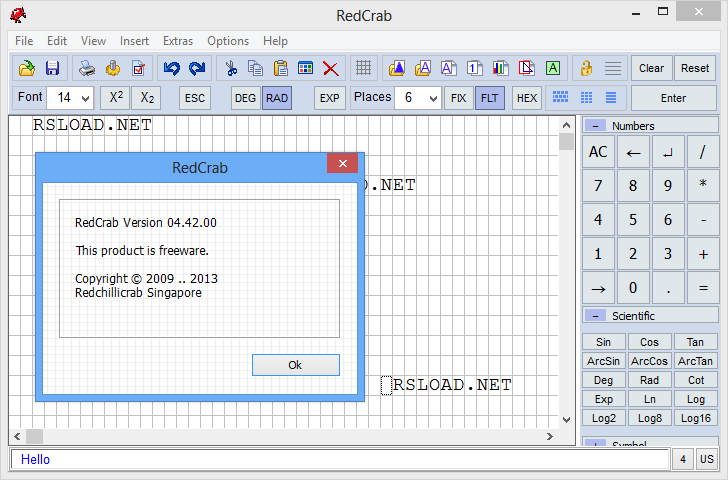Click the red X delete icon

(331, 68)
